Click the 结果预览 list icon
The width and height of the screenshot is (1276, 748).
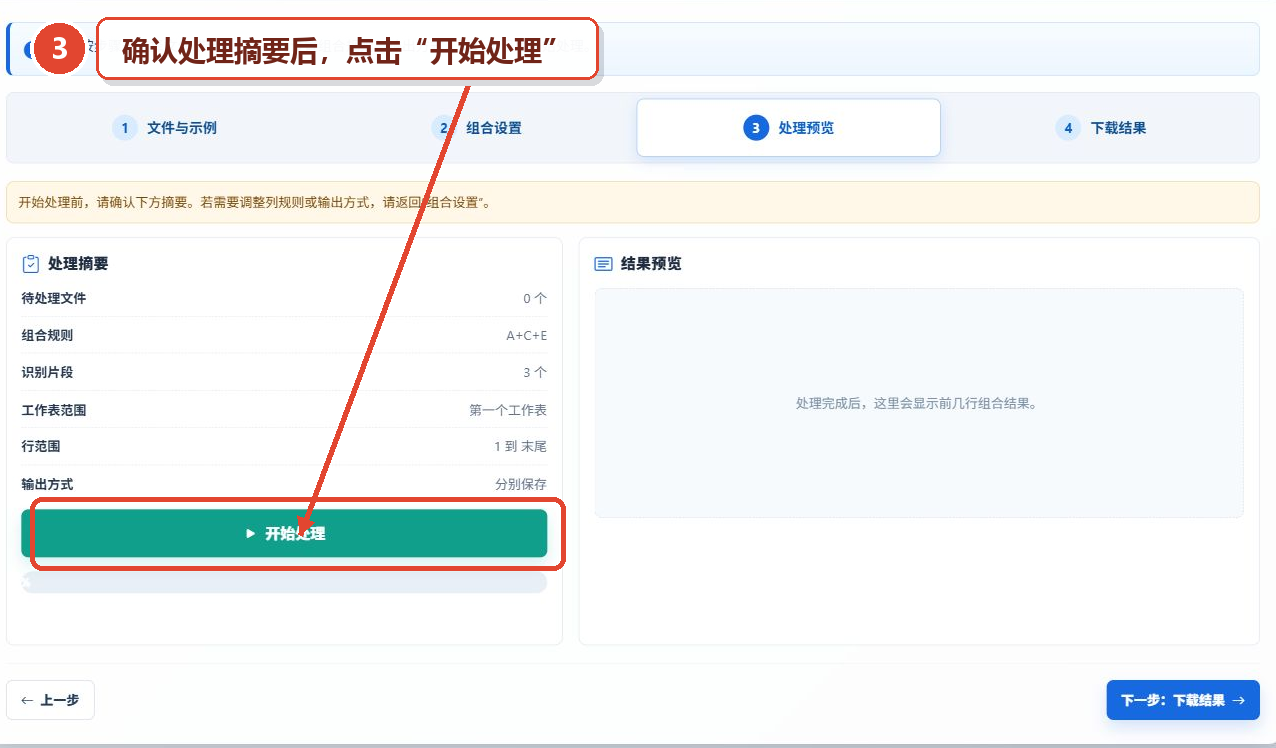(603, 264)
